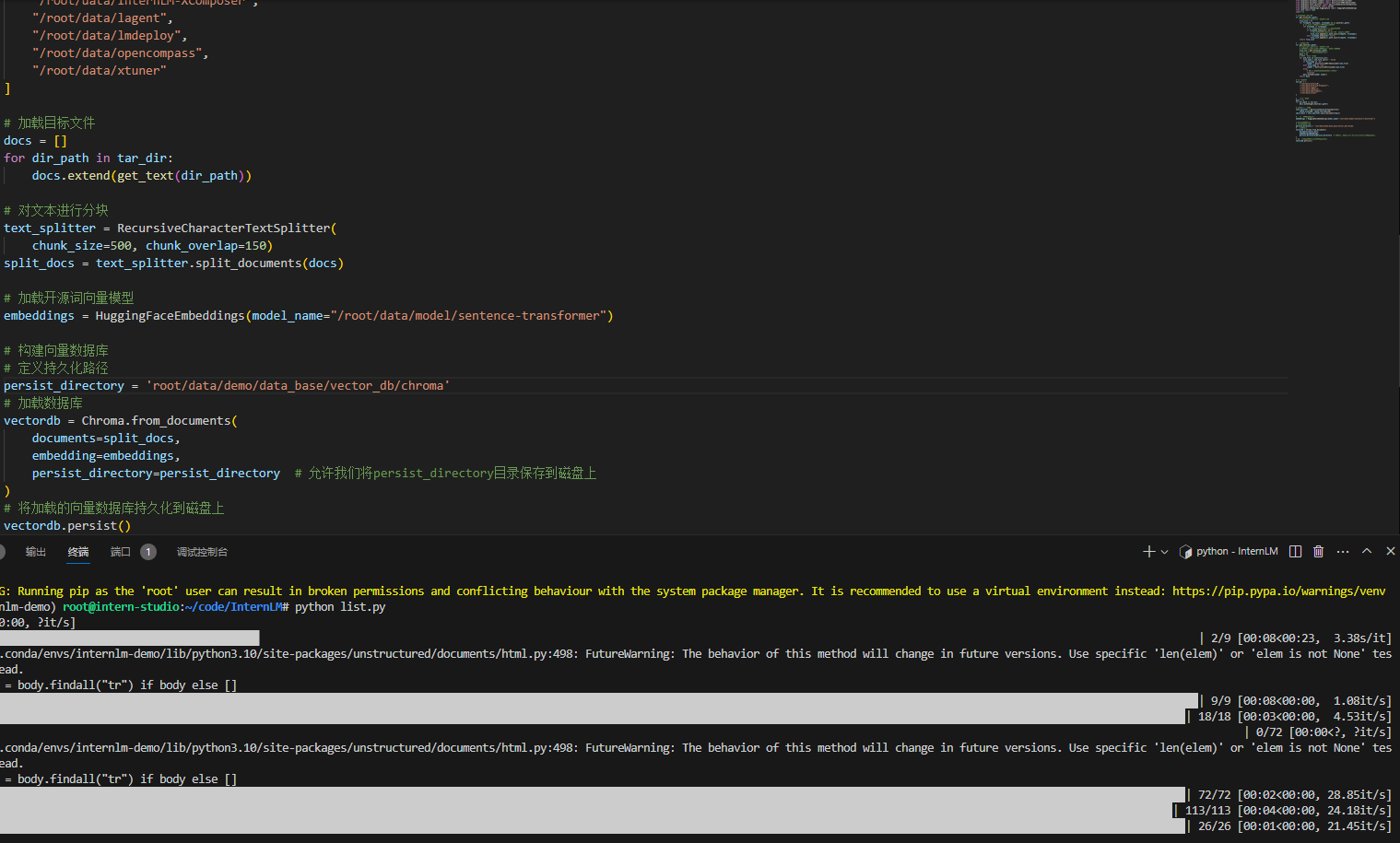Click 'RecursiveCharacterTextSplitter(' in the code

(x=227, y=228)
